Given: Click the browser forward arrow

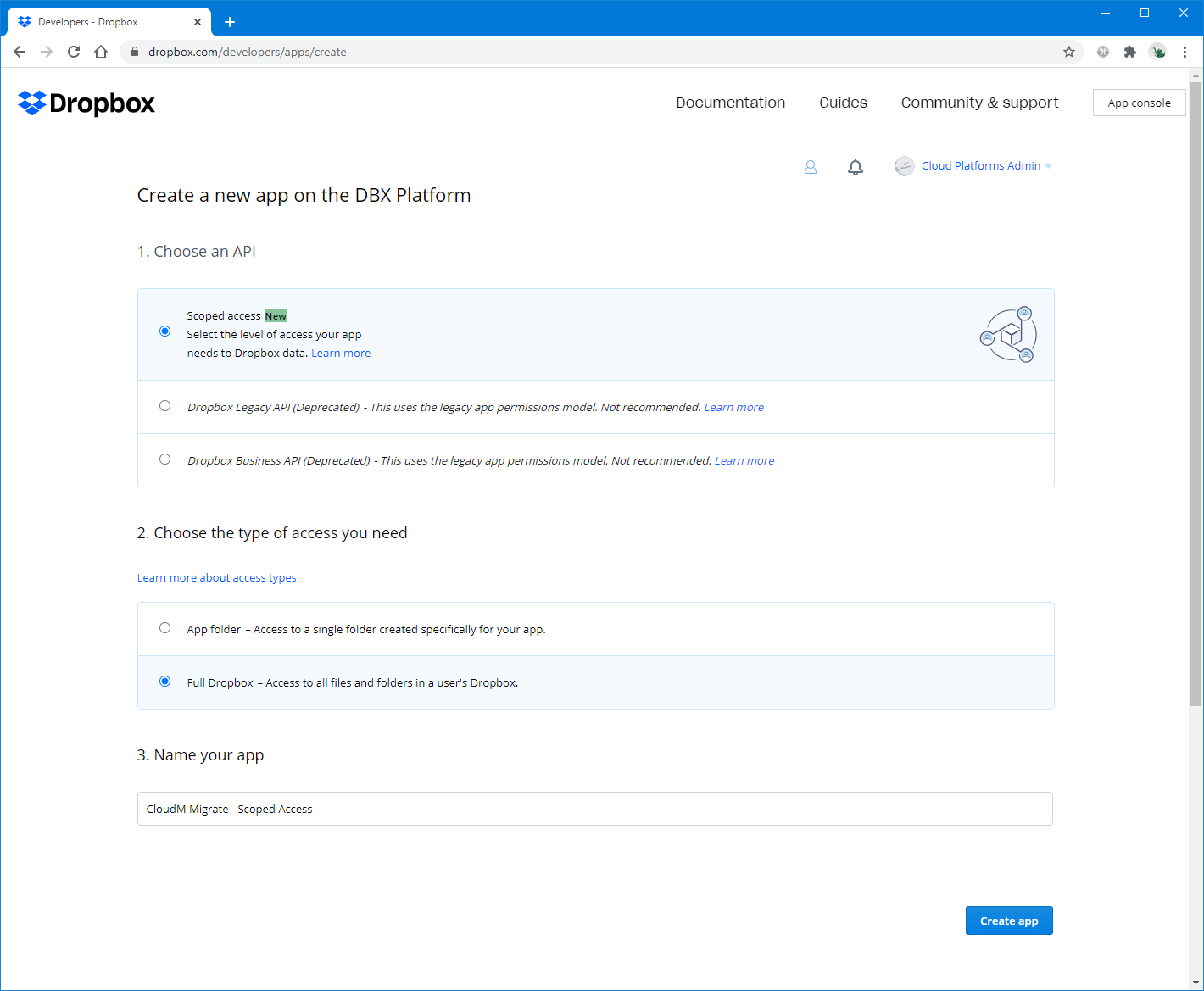Looking at the screenshot, I should [47, 52].
